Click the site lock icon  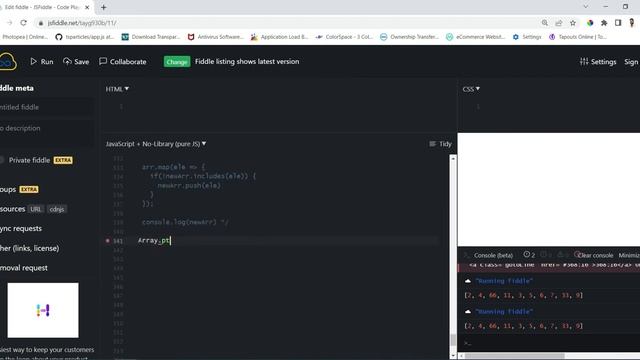40,23
